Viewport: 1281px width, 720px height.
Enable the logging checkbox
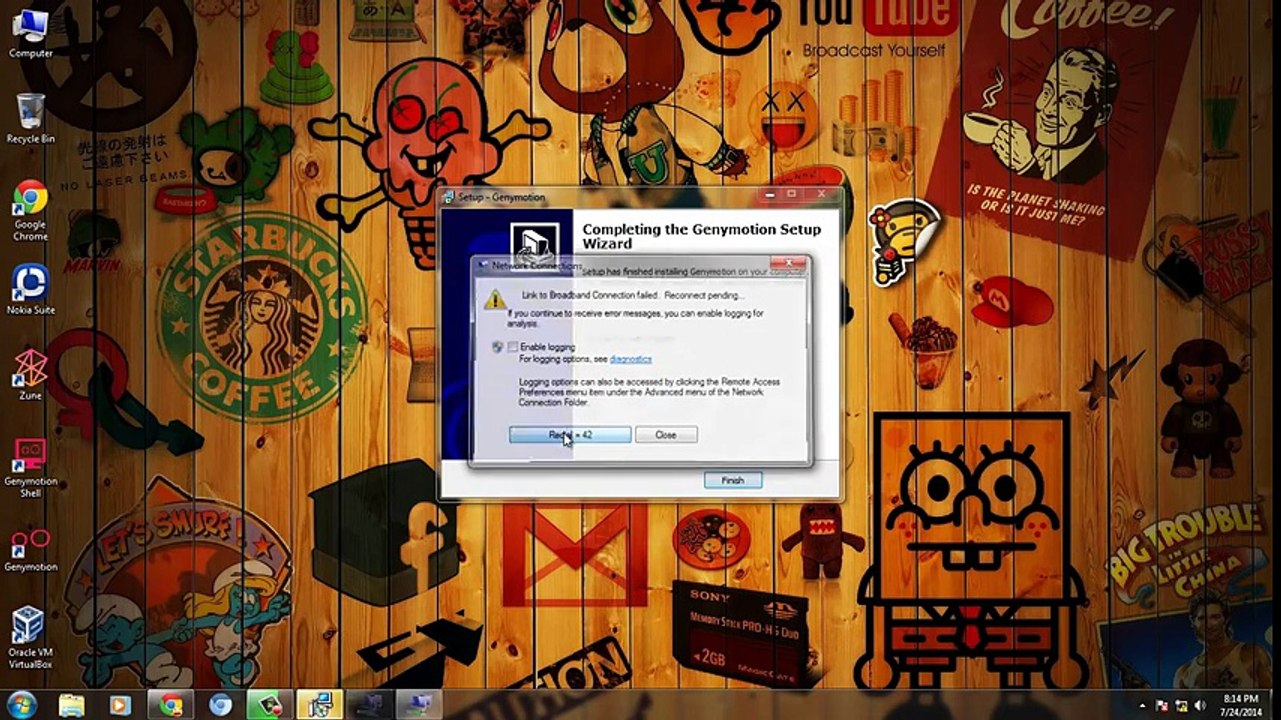click(513, 347)
